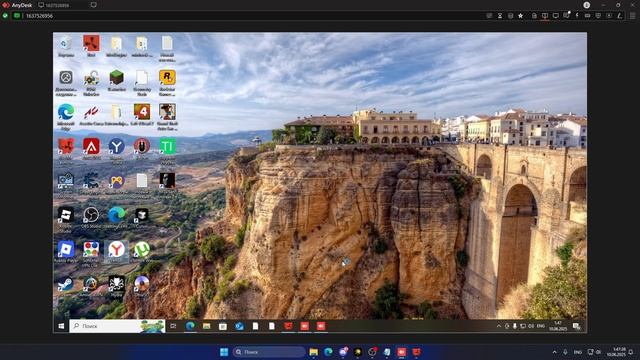
Task: Click the remote taskbar Поиск search box
Action: tap(117, 326)
